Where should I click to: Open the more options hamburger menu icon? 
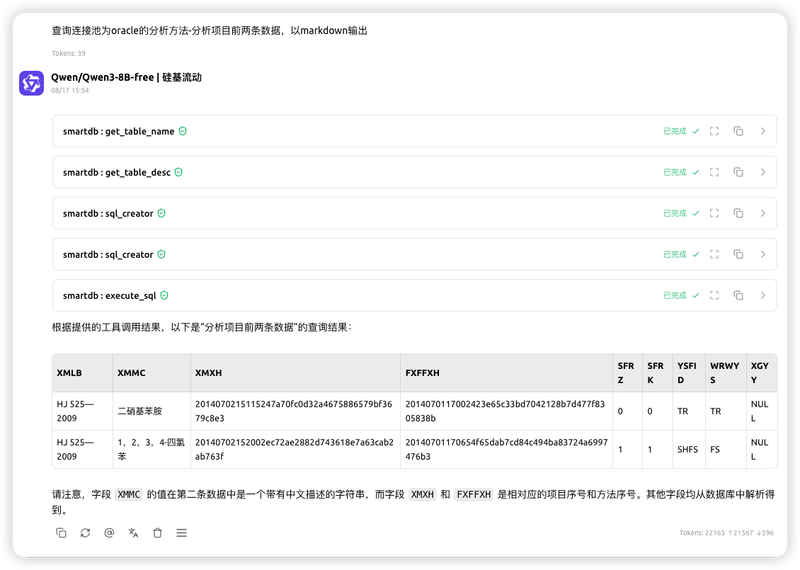(x=182, y=533)
